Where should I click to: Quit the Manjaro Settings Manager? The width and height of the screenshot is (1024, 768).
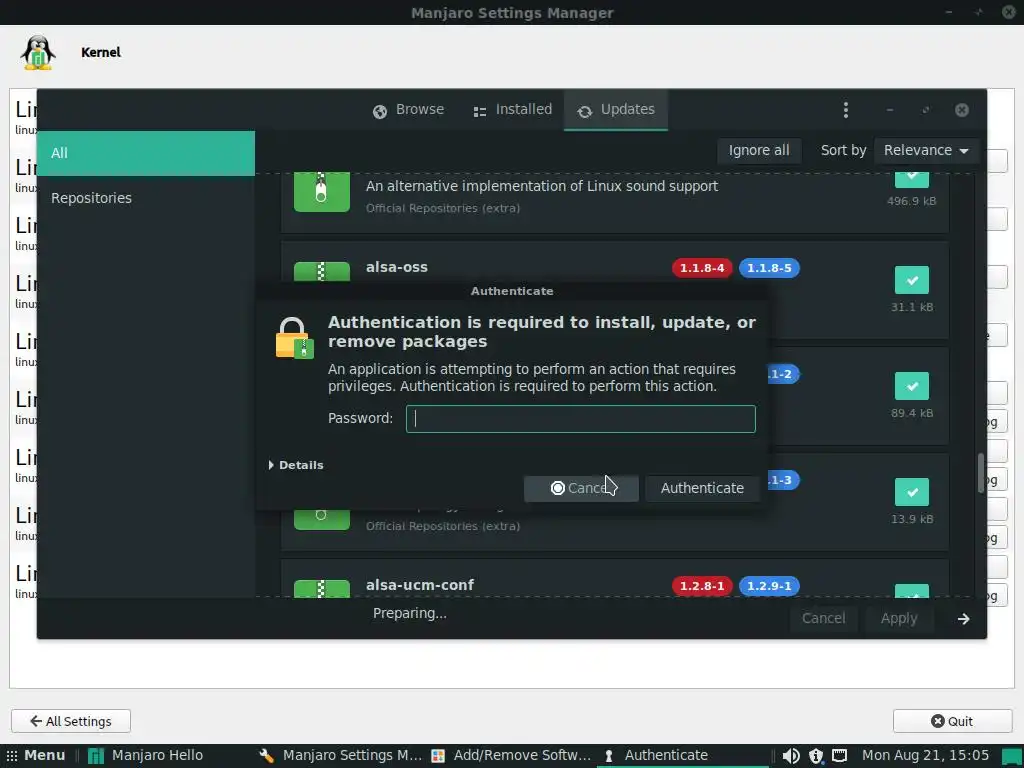coord(952,721)
